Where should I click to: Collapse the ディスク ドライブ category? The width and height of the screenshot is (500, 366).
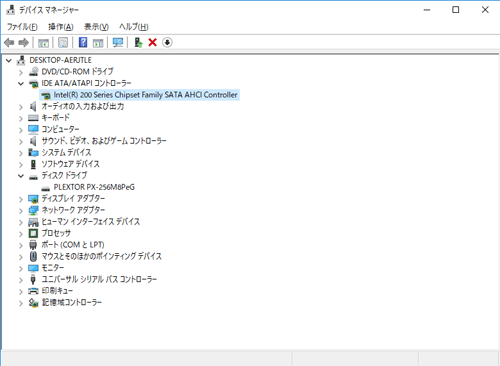(21, 176)
